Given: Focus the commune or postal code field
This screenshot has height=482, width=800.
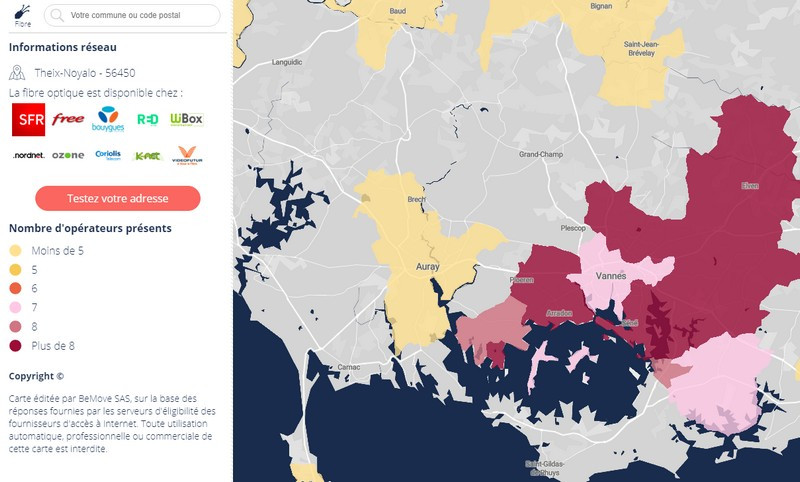Looking at the screenshot, I should pyautogui.click(x=132, y=15).
